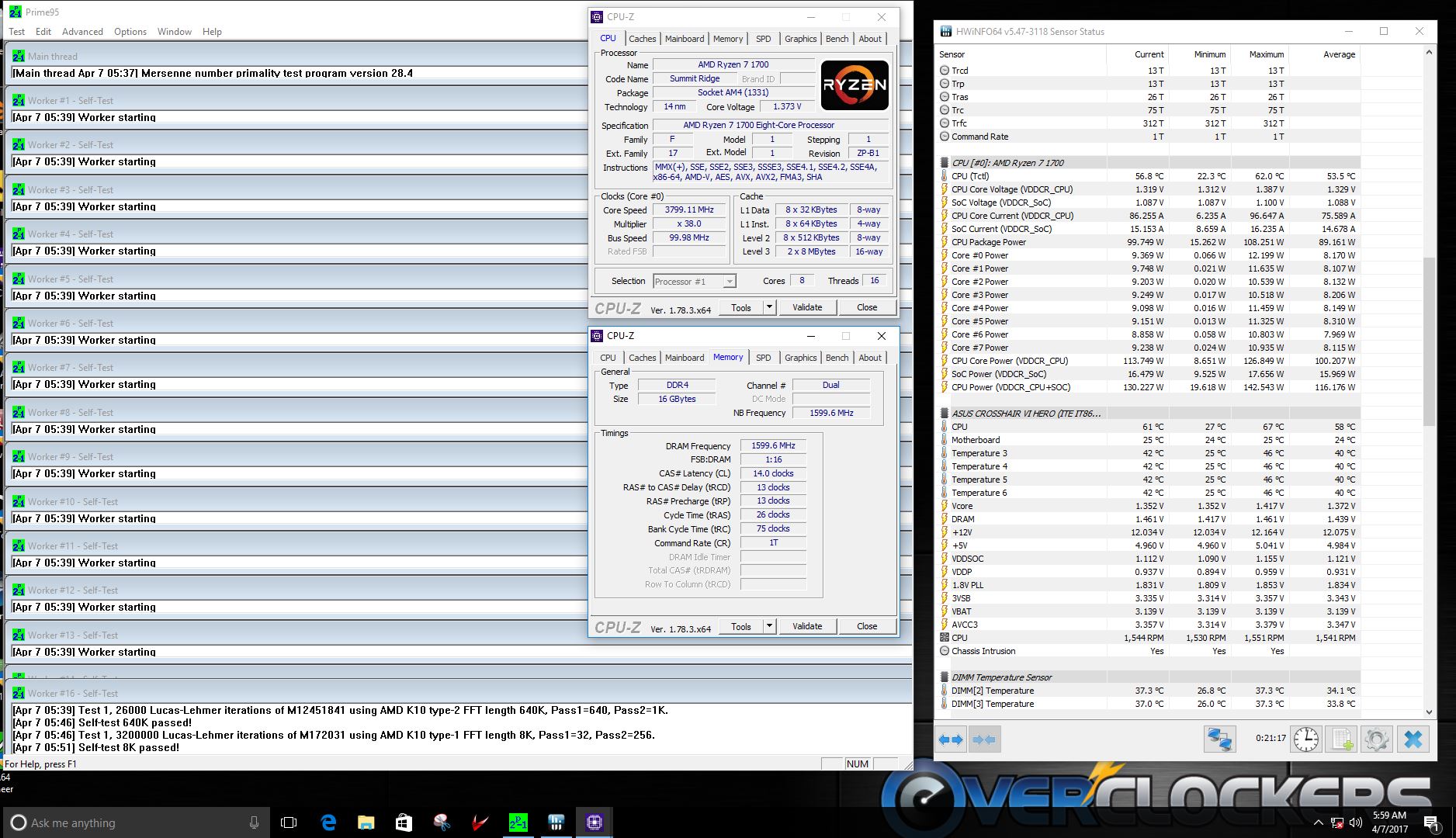Open Task View on taskbar
This screenshot has width=1456, height=838.
pos(289,822)
